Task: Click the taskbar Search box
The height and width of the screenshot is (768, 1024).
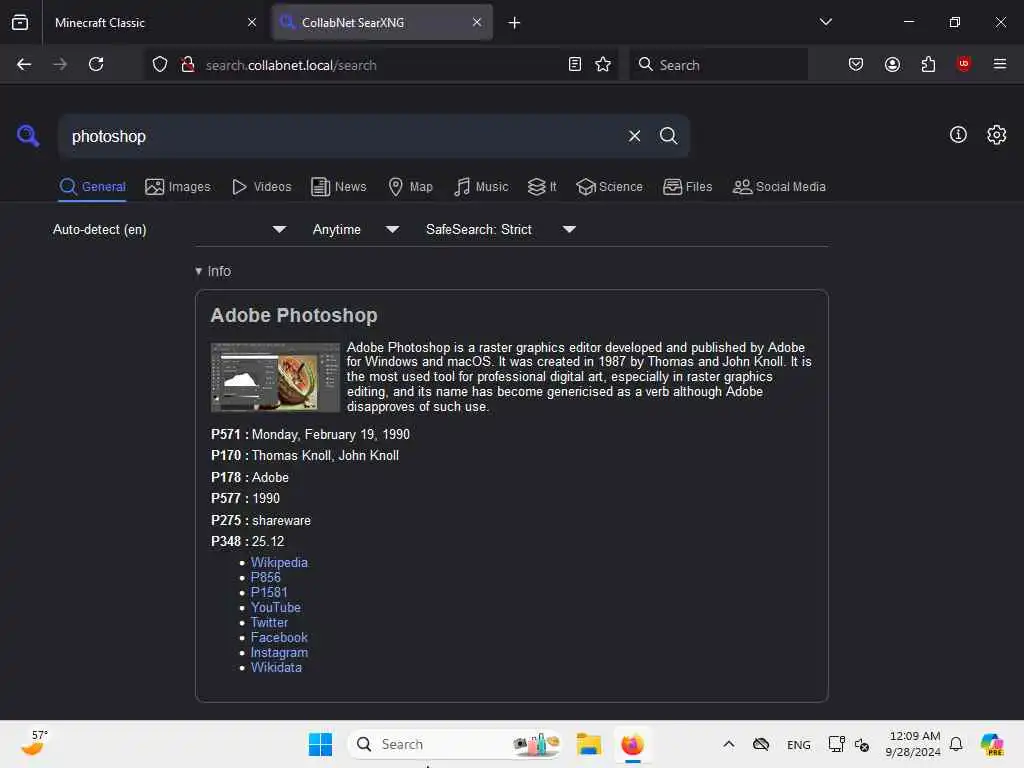Action: (455, 744)
